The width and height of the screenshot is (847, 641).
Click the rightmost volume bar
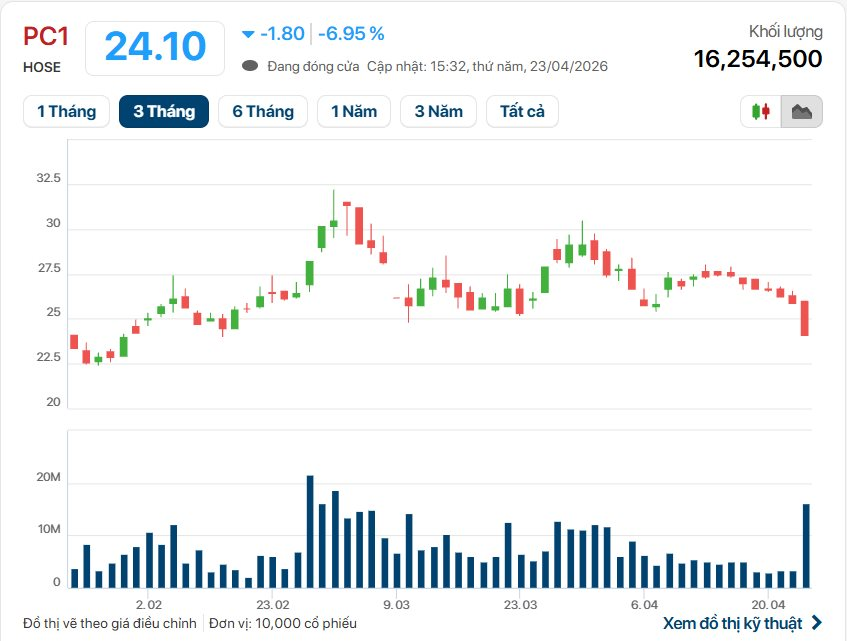click(x=805, y=545)
